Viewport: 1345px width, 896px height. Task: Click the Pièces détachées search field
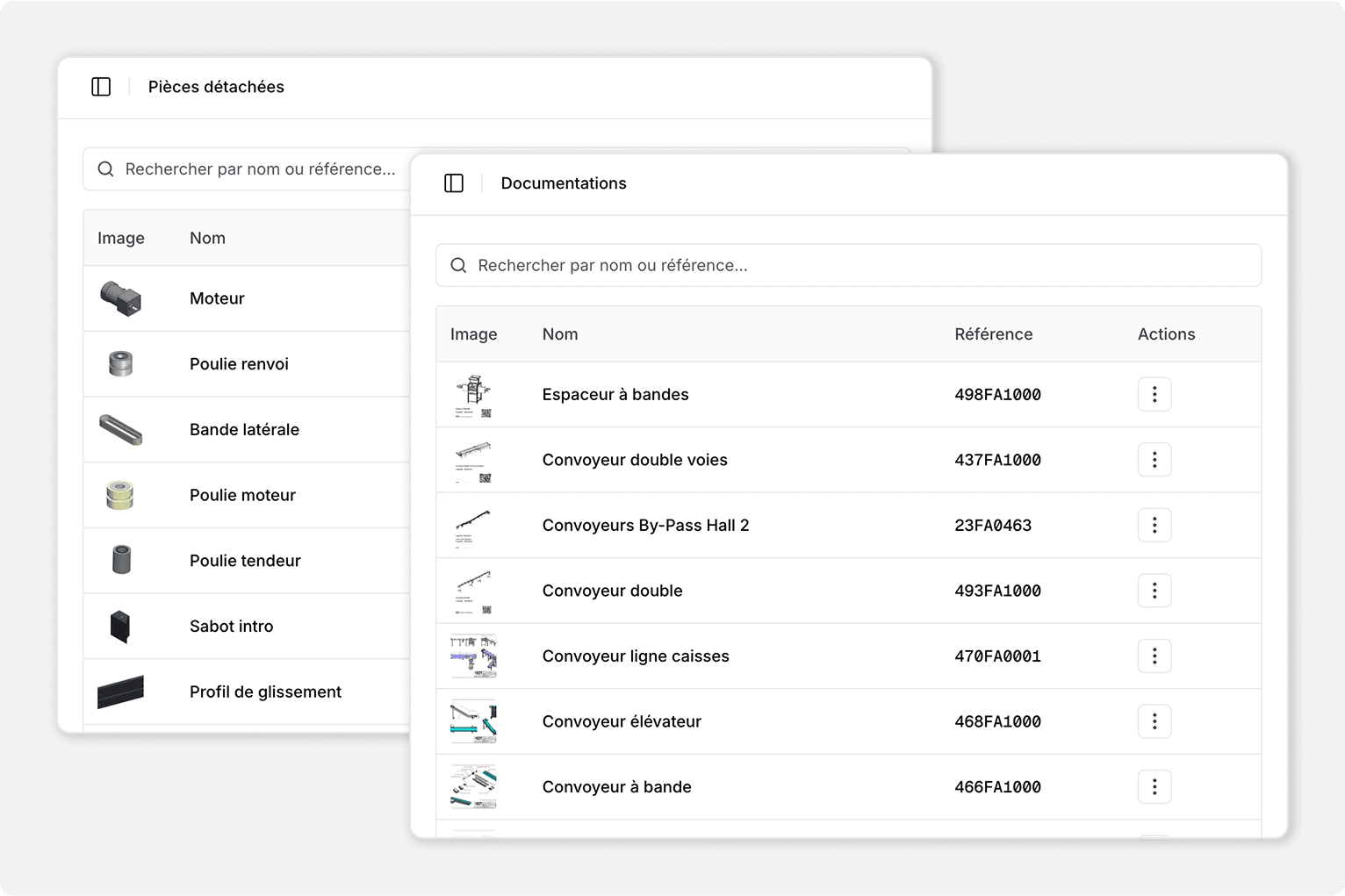coord(263,169)
